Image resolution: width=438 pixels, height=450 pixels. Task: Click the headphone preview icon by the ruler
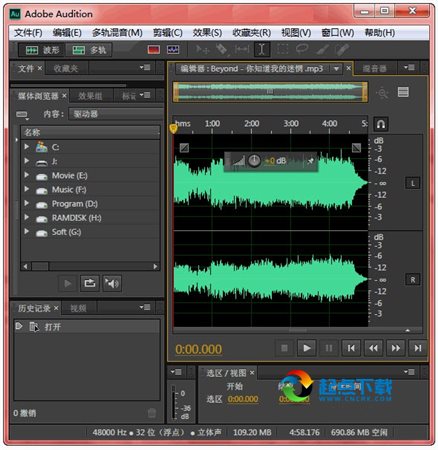[x=381, y=124]
